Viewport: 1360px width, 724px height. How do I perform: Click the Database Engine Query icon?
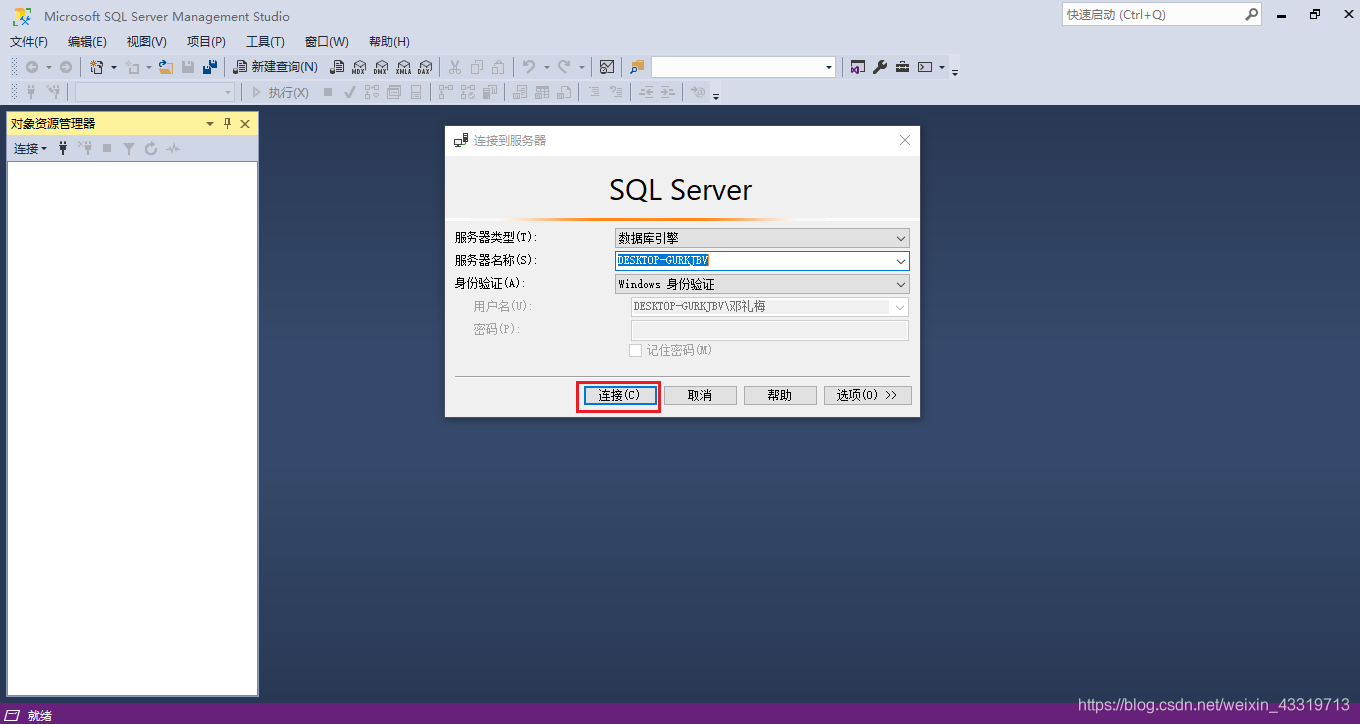tap(336, 67)
